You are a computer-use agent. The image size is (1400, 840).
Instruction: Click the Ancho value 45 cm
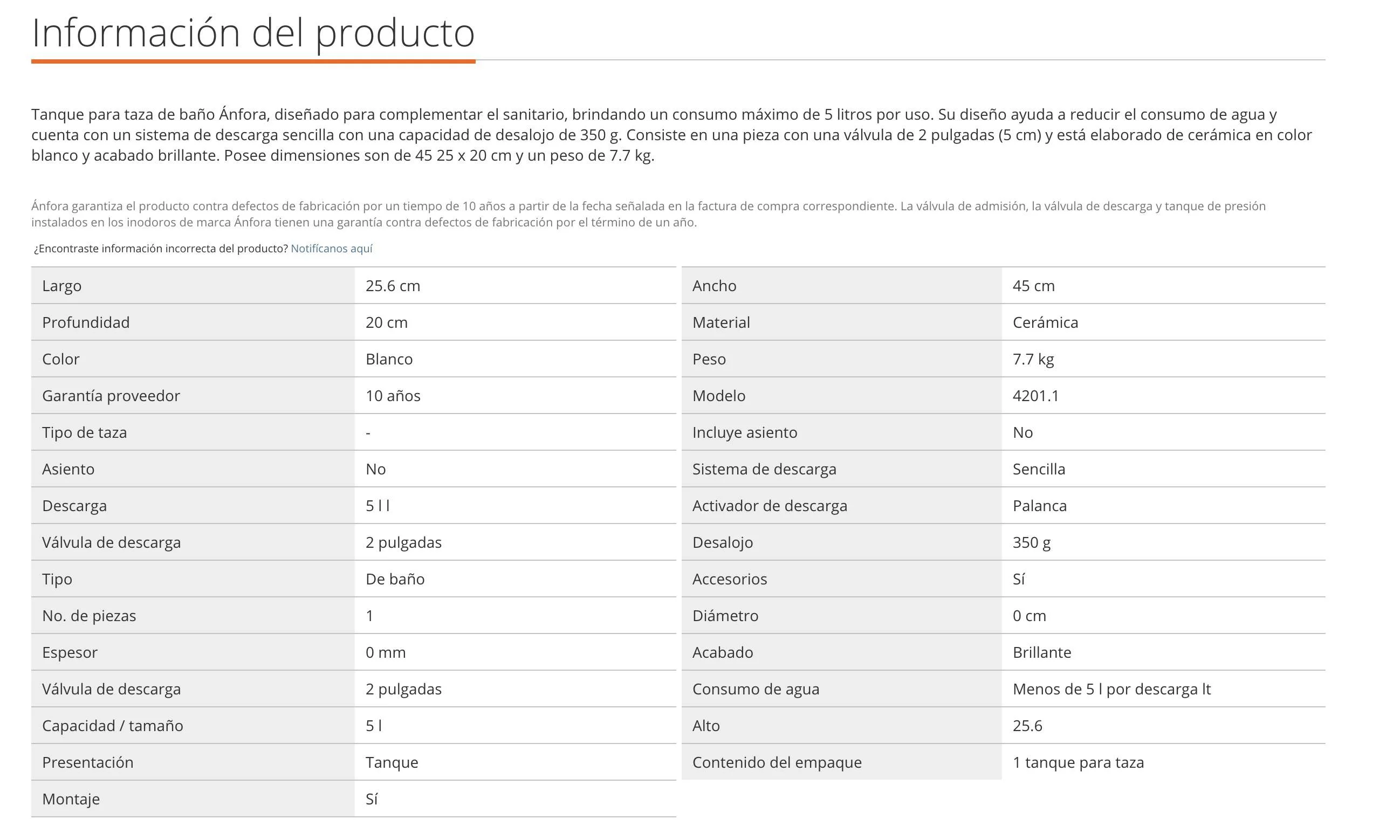click(x=1033, y=286)
